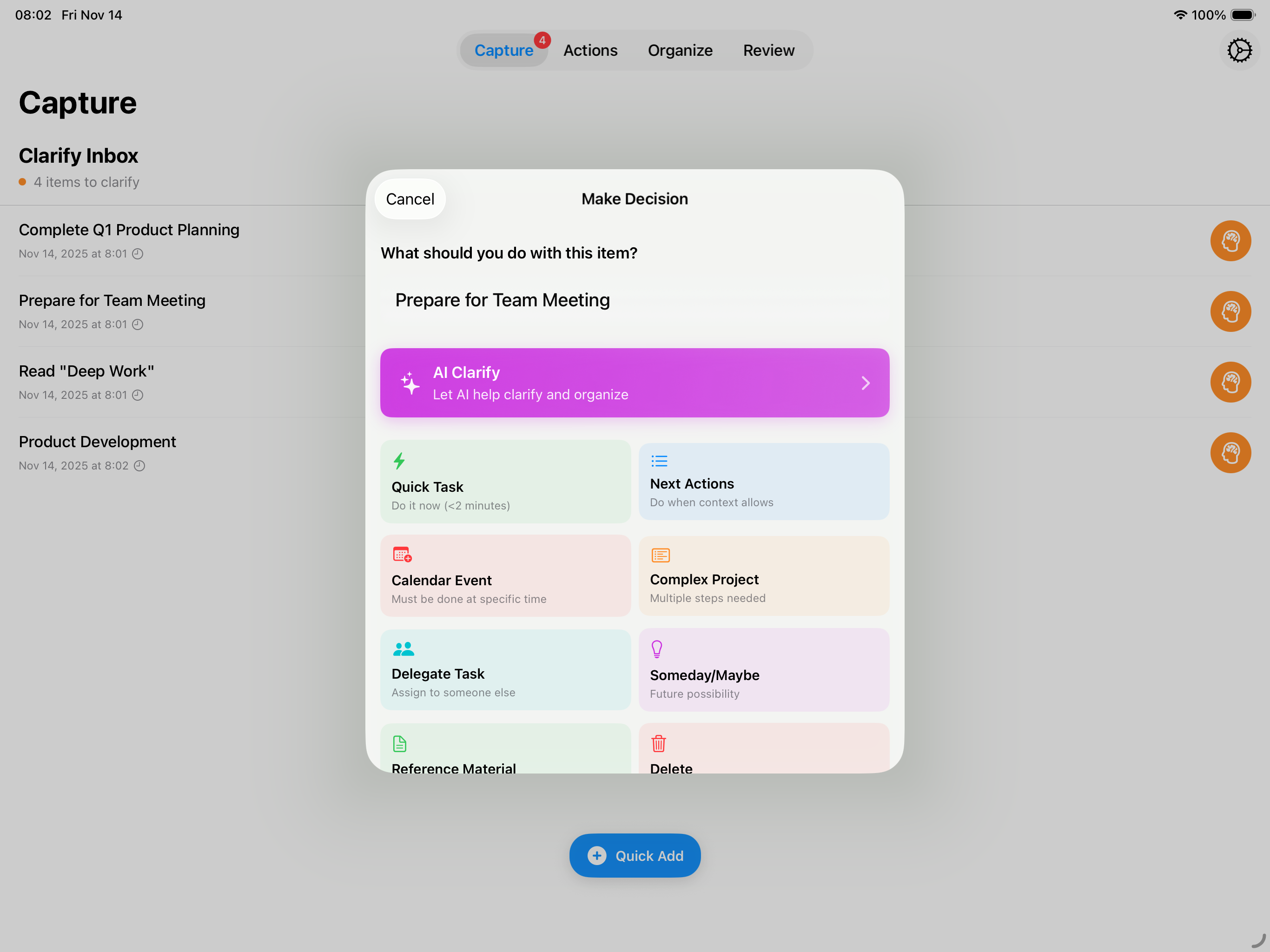1270x952 pixels.
Task: Choose the Next Actions option
Action: [x=764, y=482]
